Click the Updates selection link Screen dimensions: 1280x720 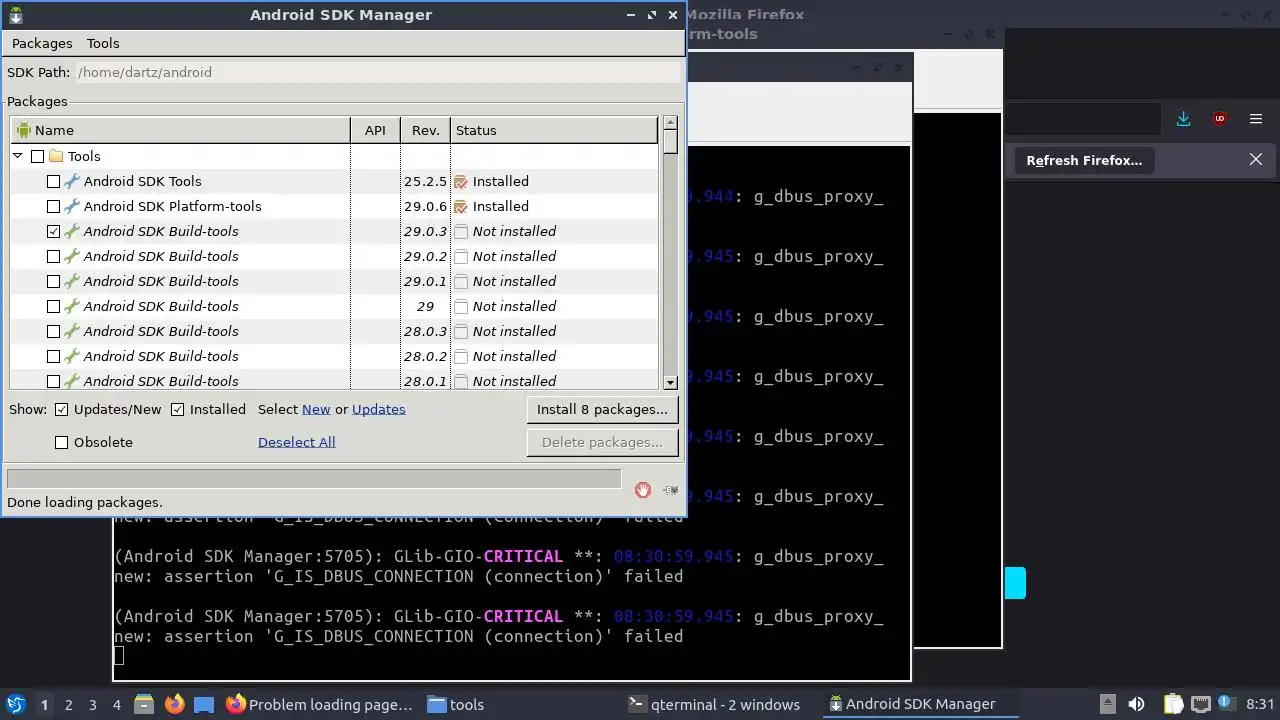[x=379, y=409]
